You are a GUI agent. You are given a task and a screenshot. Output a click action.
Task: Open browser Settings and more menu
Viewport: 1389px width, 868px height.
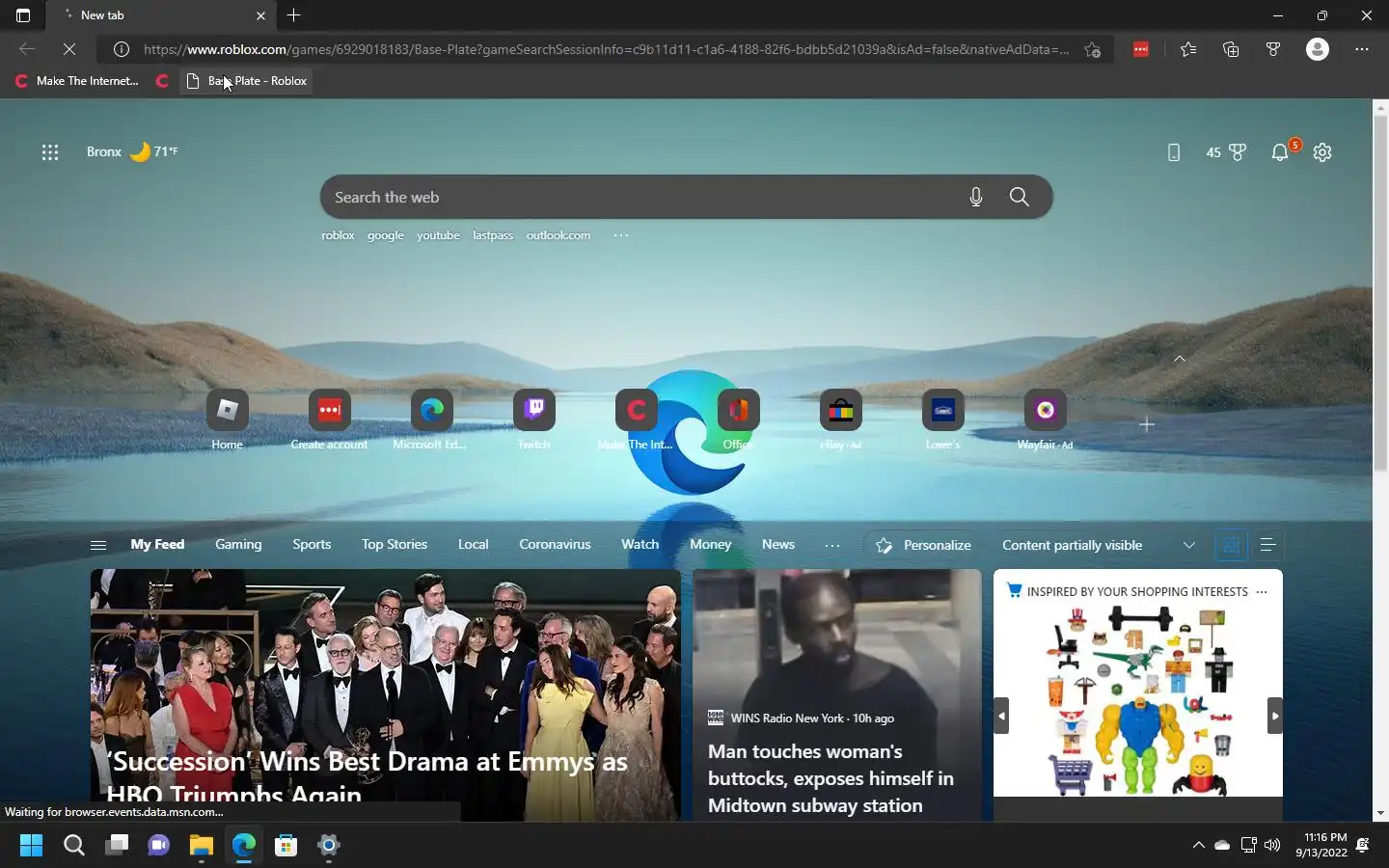pyautogui.click(x=1362, y=49)
